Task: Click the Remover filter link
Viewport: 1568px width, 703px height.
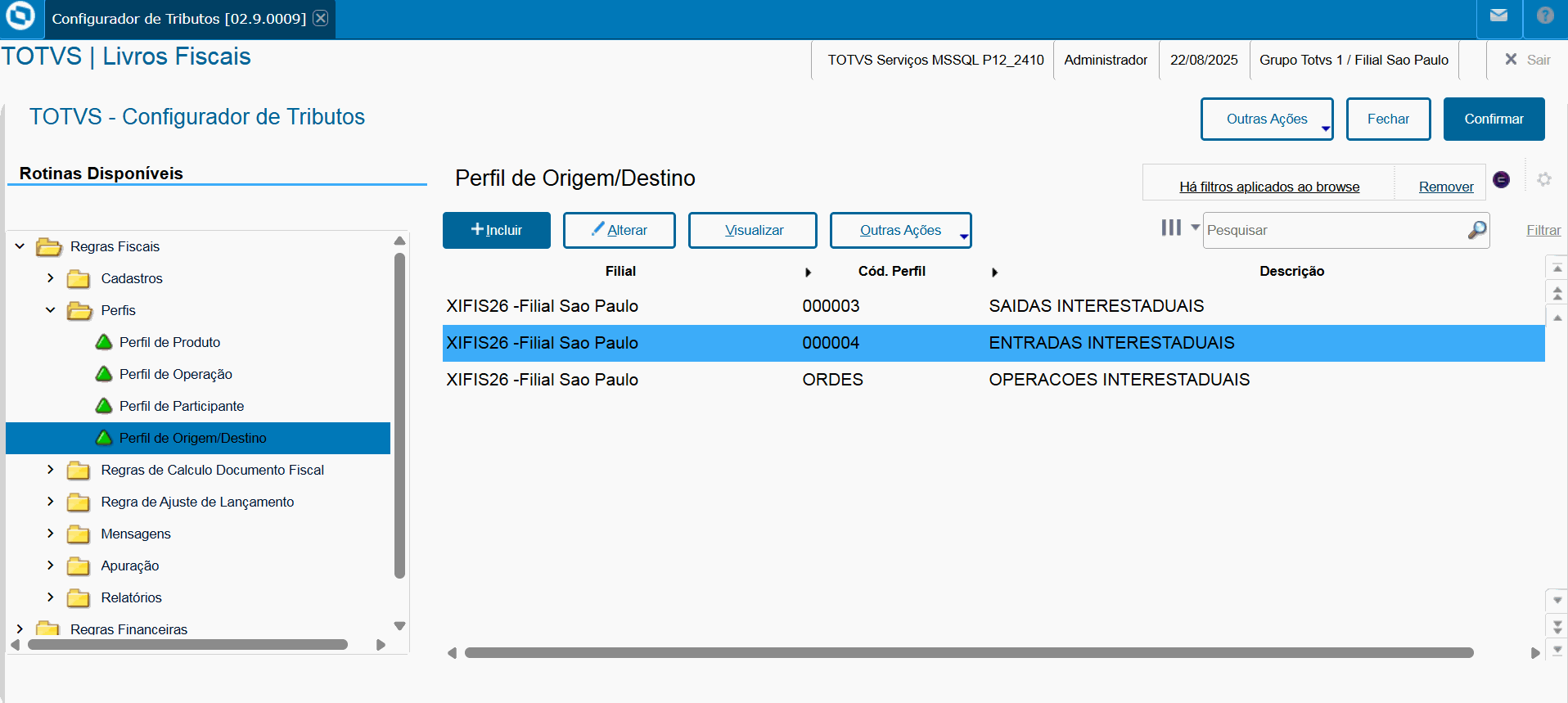Action: [x=1446, y=187]
